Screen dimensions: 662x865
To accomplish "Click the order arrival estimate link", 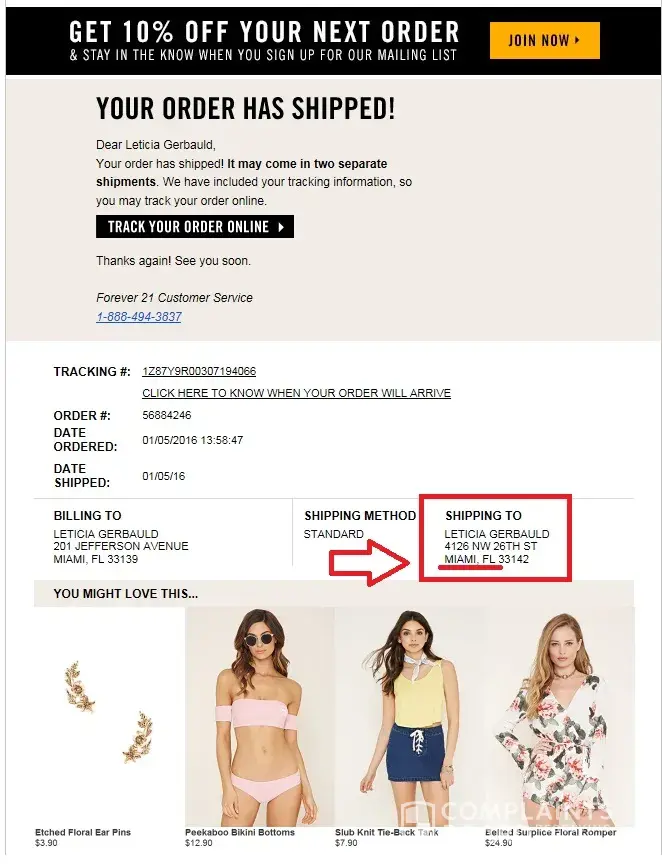I will pos(296,393).
